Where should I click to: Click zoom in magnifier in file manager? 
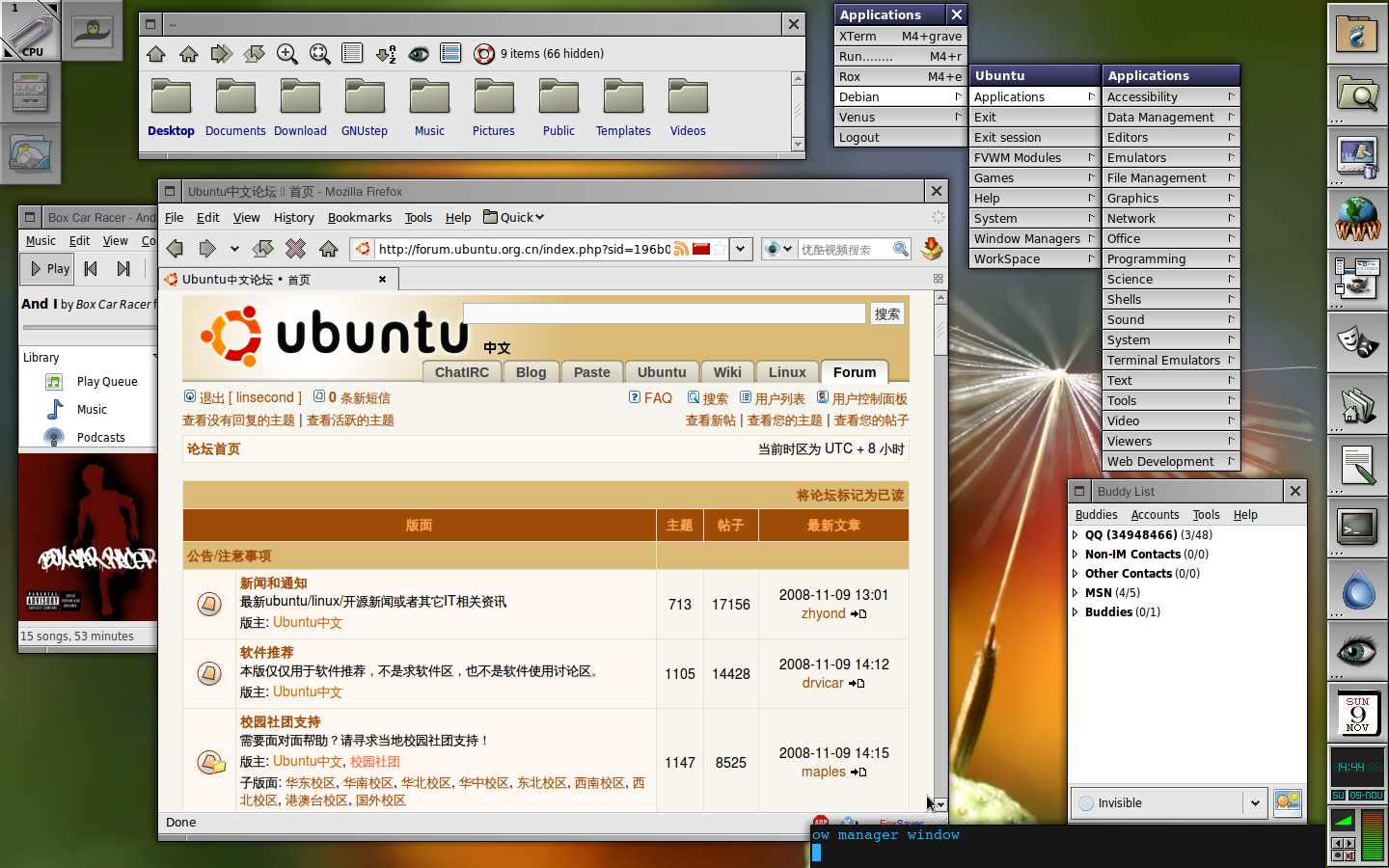pos(287,54)
